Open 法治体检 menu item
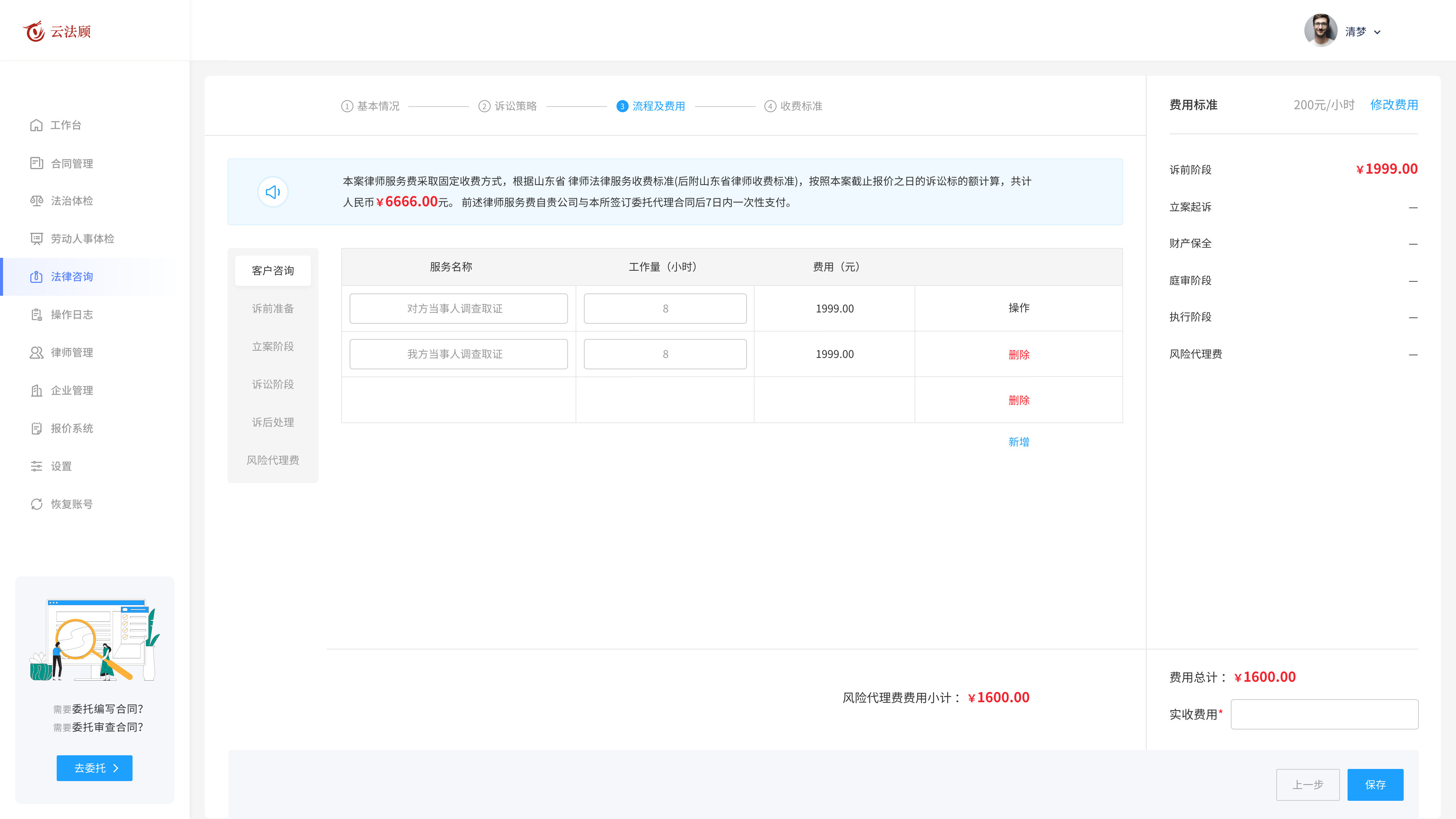1456x819 pixels. pos(72,201)
